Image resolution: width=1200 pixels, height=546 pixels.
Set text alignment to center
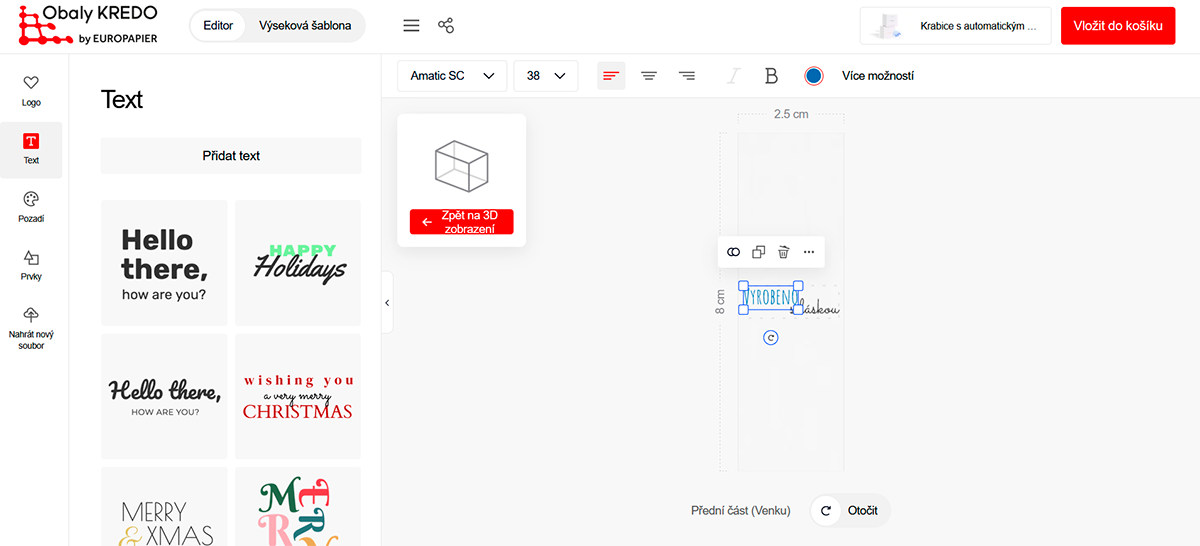tap(649, 76)
